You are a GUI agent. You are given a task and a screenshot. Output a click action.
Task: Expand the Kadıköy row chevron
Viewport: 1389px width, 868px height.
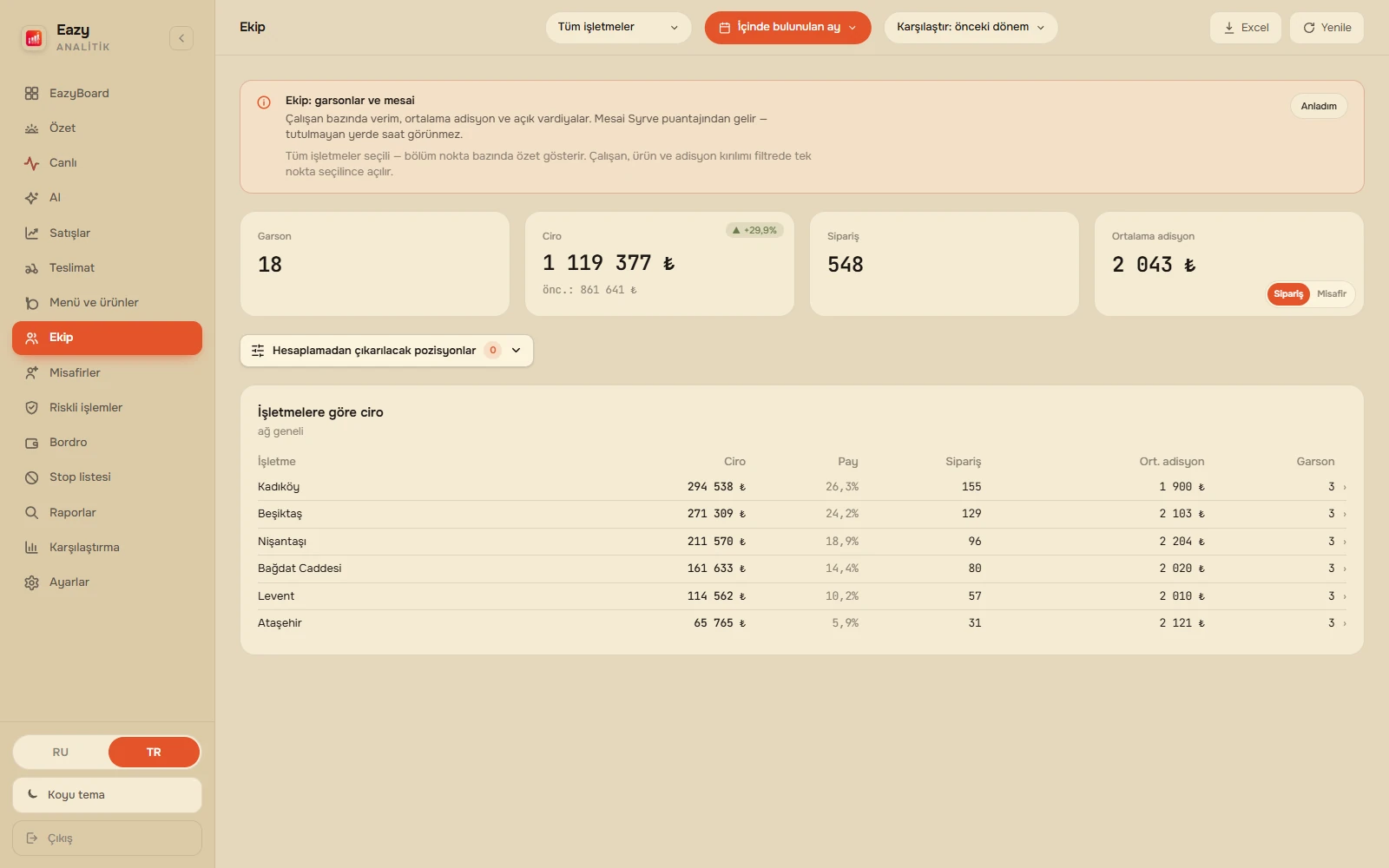[x=1345, y=488]
